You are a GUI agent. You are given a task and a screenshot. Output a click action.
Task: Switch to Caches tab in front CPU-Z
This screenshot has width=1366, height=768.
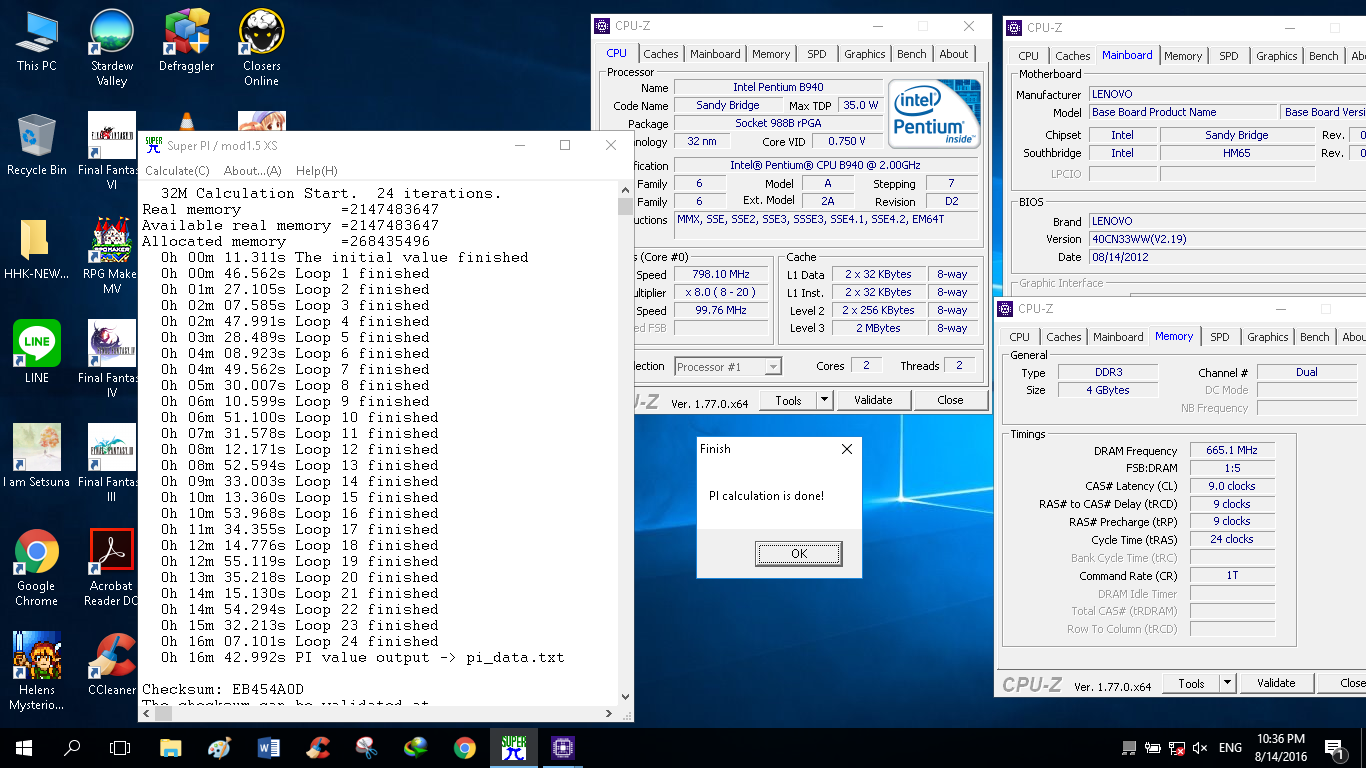661,54
